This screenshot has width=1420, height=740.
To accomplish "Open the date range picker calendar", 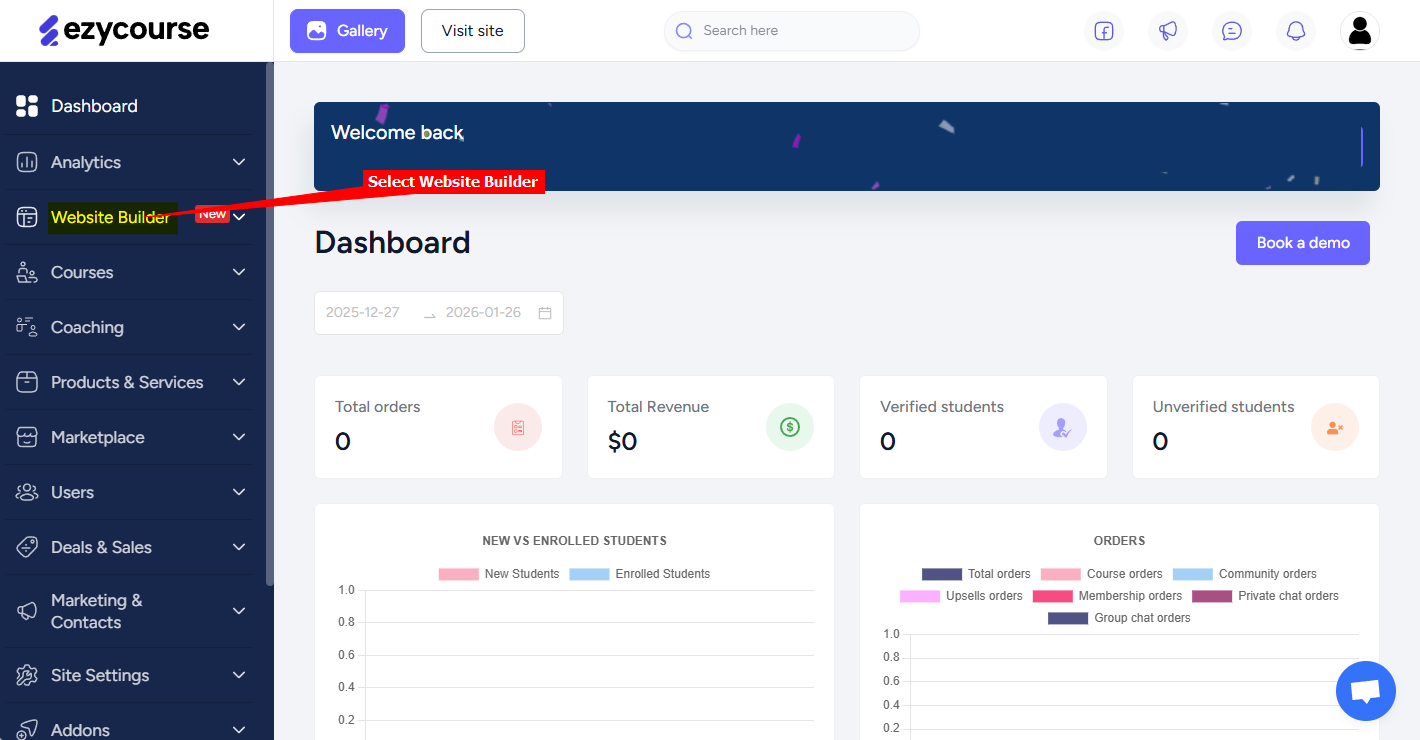I will point(545,312).
